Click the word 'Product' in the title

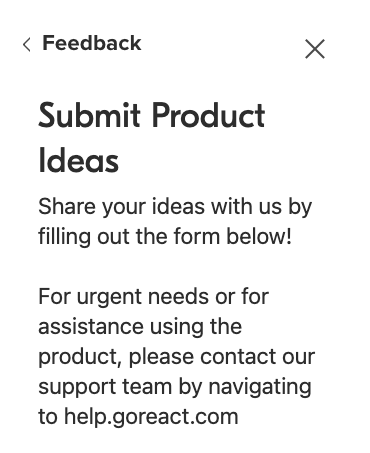tap(209, 115)
